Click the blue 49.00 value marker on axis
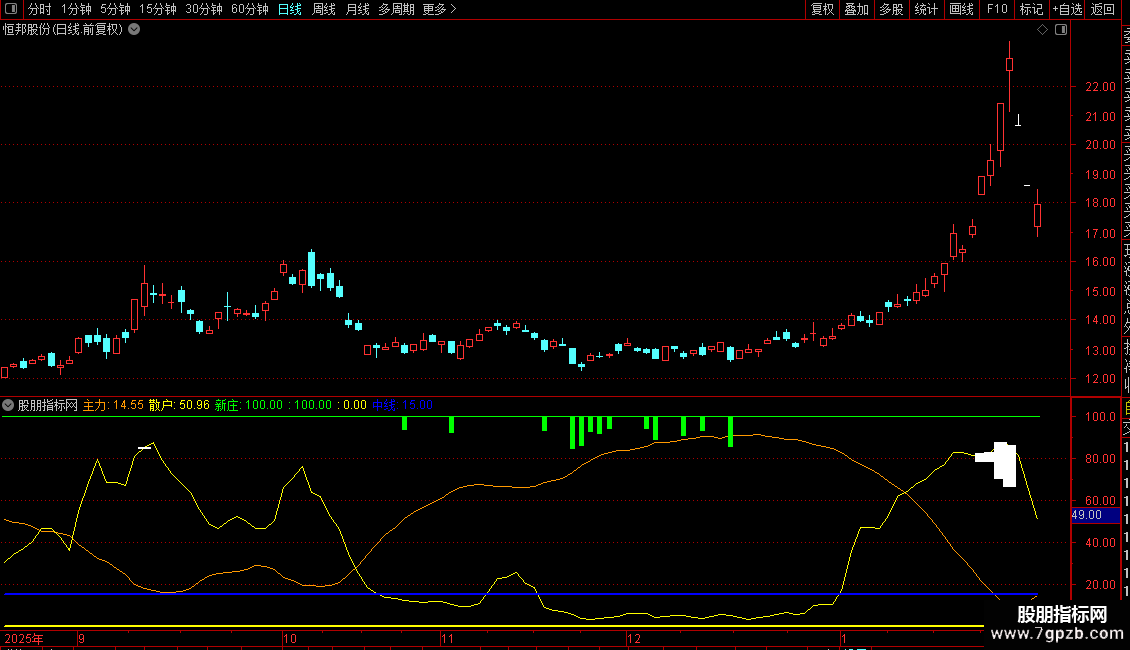The width and height of the screenshot is (1130, 650). [1087, 515]
